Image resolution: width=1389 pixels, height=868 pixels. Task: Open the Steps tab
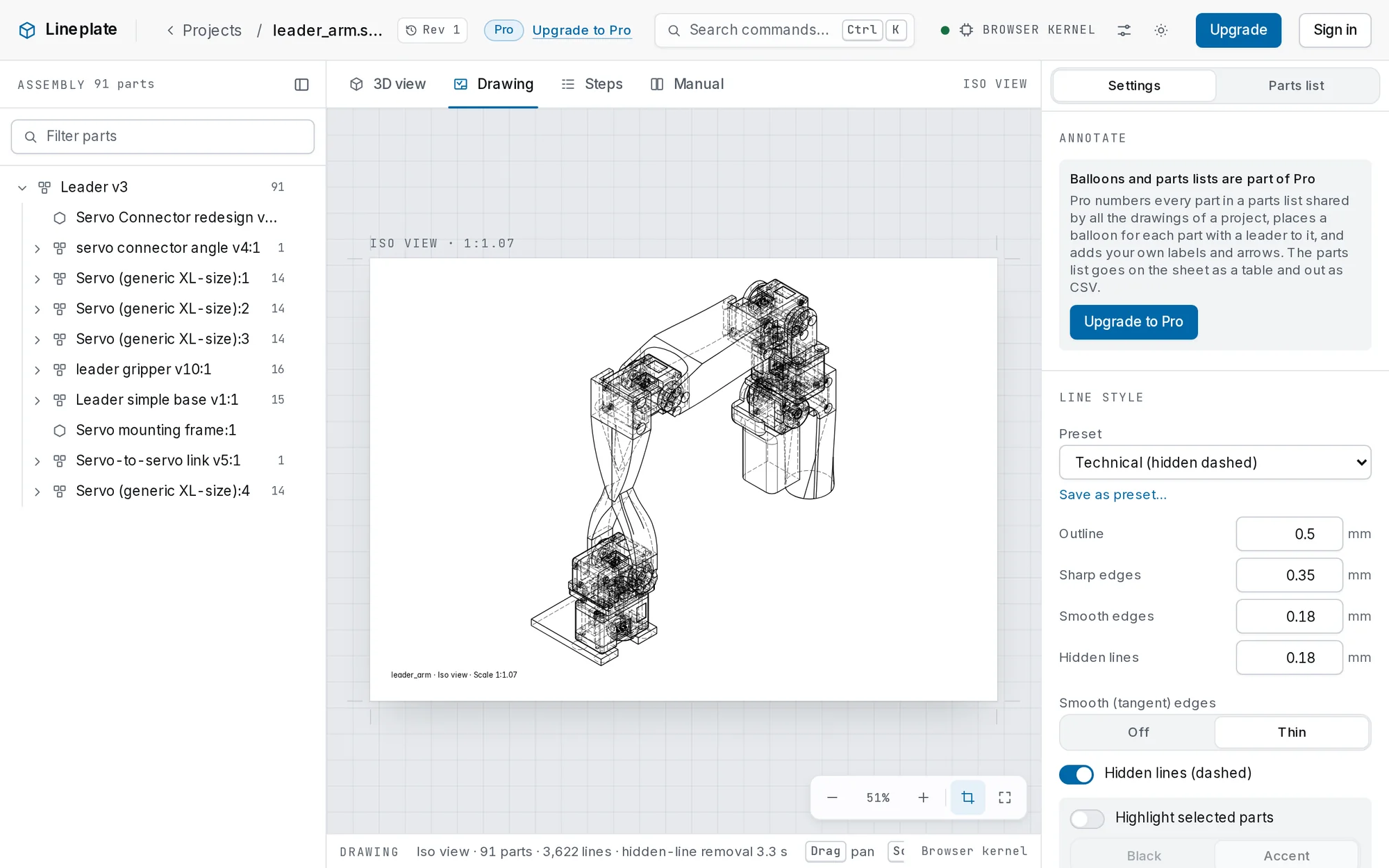coord(592,84)
